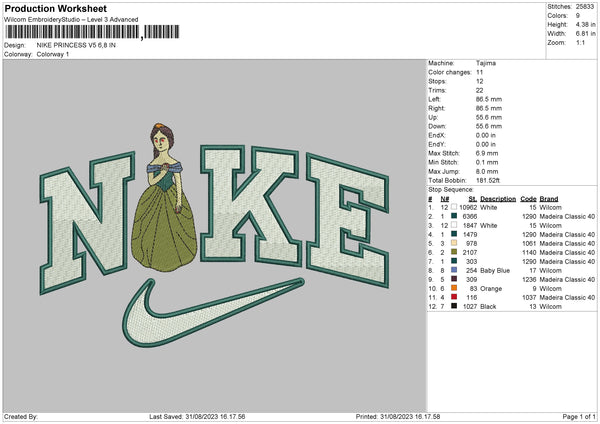Screen dimensions: 600x424
Task: Select the olive swatch in stop row 6
Action: point(454,252)
